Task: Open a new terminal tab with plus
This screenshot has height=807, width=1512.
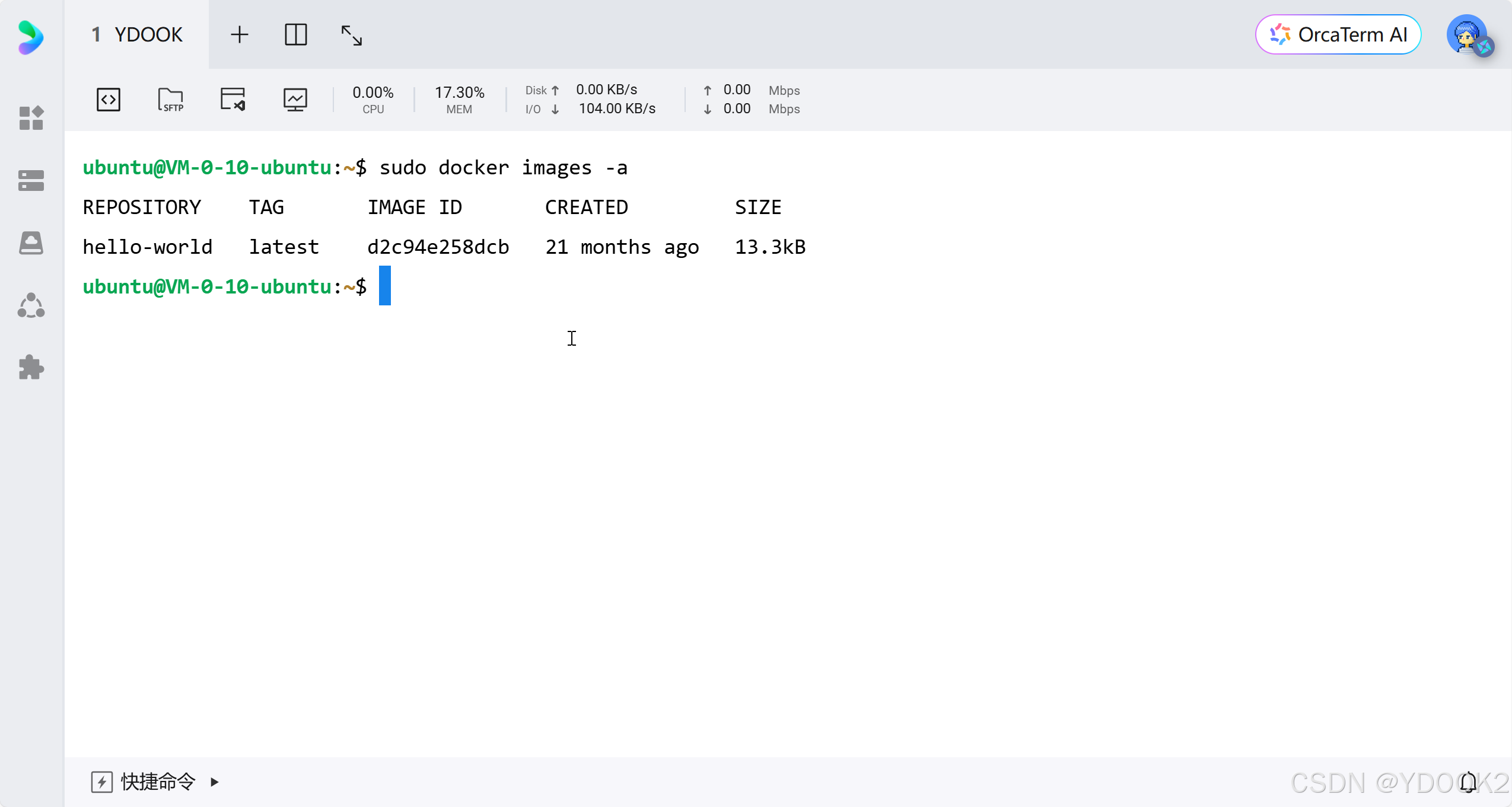Action: [x=240, y=34]
